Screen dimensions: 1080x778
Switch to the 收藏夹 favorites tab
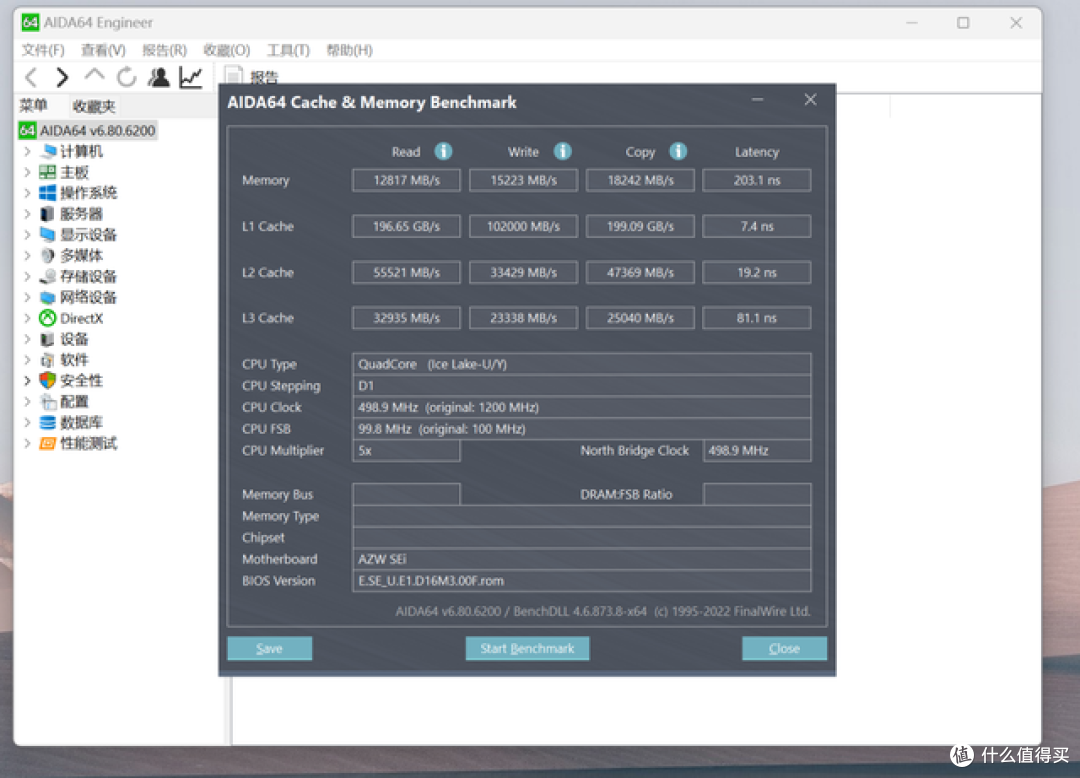point(94,106)
